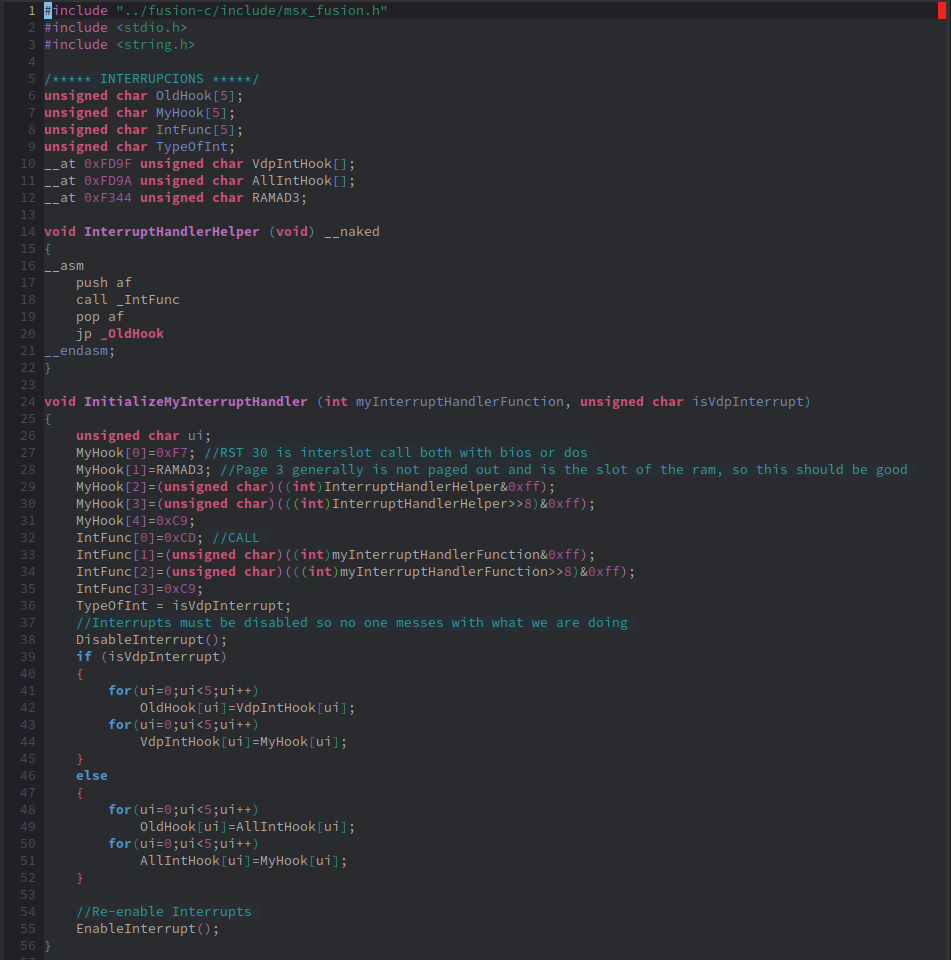The width and height of the screenshot is (951, 960).
Task: Click the 'Interrupts must be disabled' comment
Action: [351, 623]
